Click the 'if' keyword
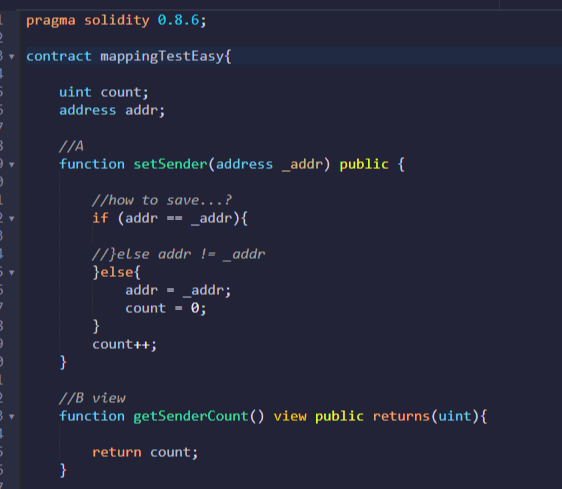The image size is (562, 489). (100, 218)
